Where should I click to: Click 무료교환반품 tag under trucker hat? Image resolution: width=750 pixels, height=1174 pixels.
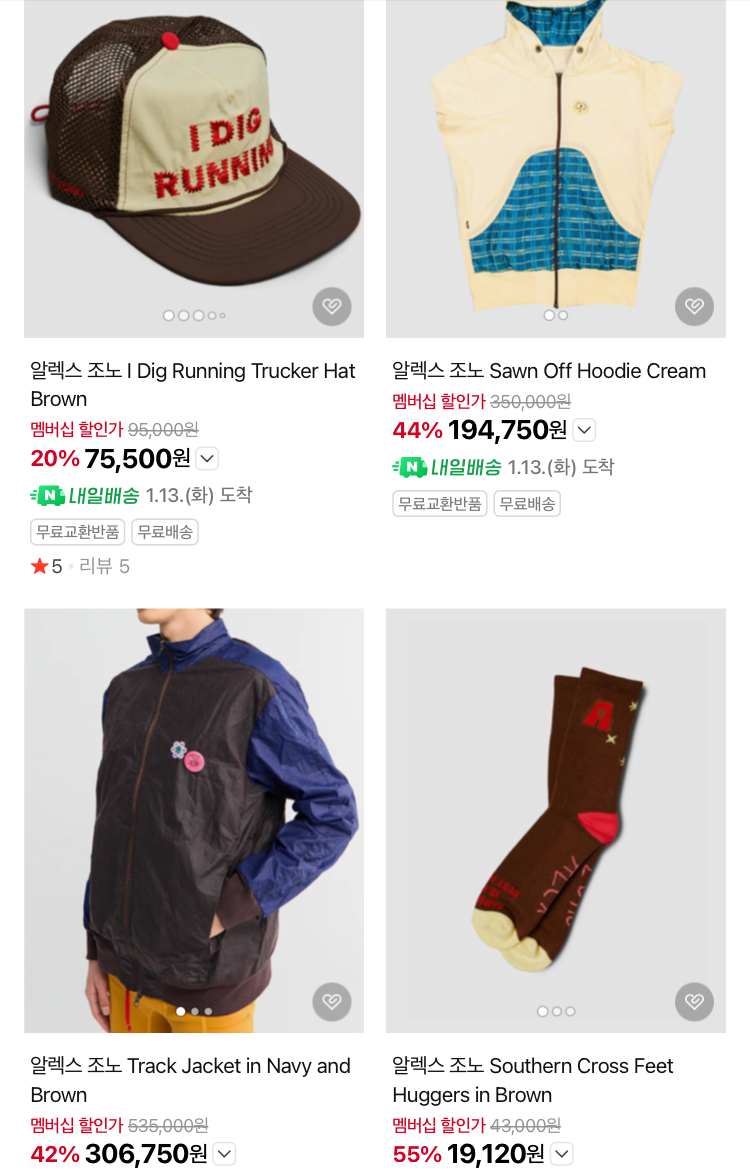click(x=78, y=532)
